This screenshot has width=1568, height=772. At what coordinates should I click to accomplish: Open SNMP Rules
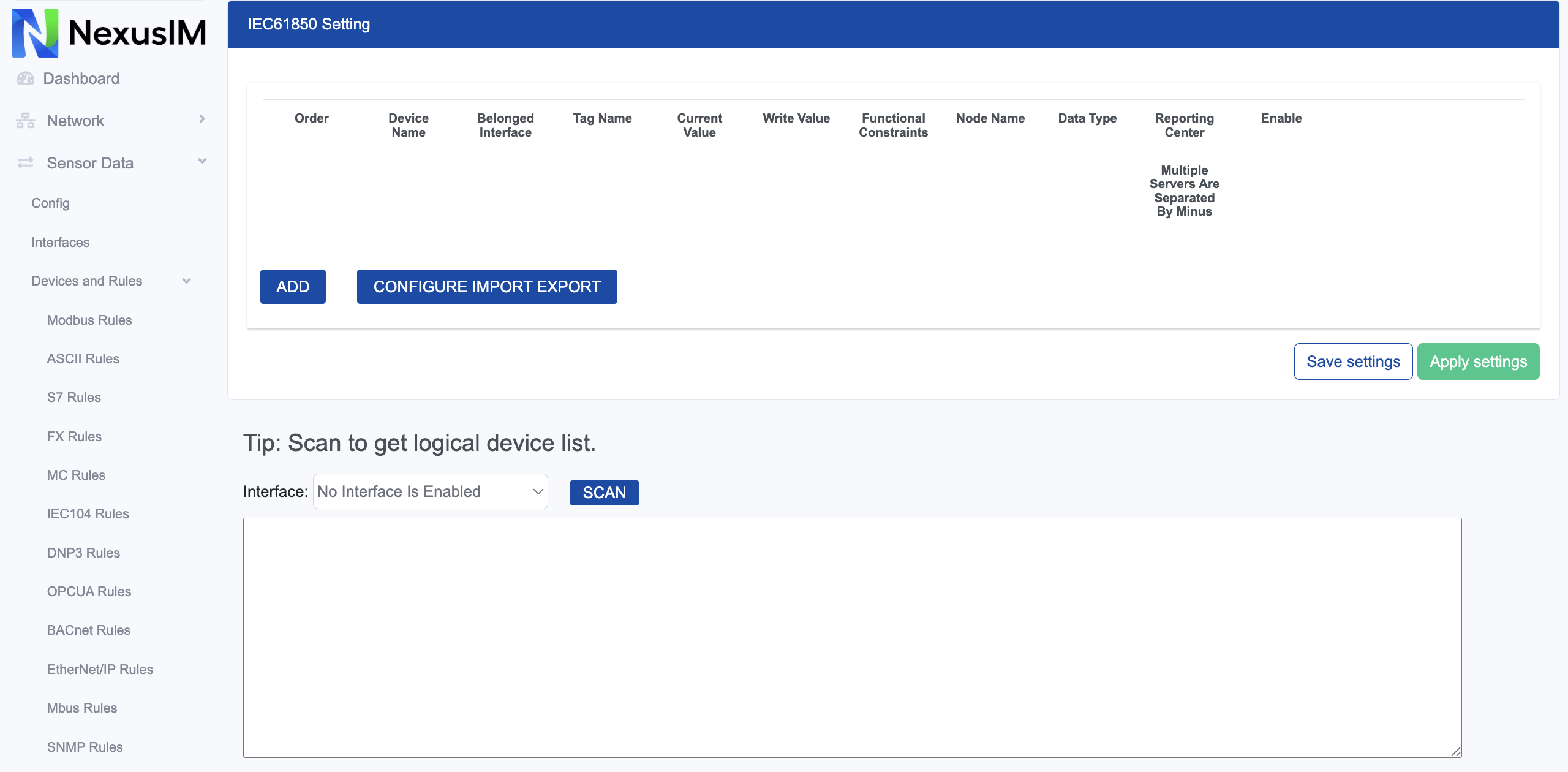tap(85, 747)
